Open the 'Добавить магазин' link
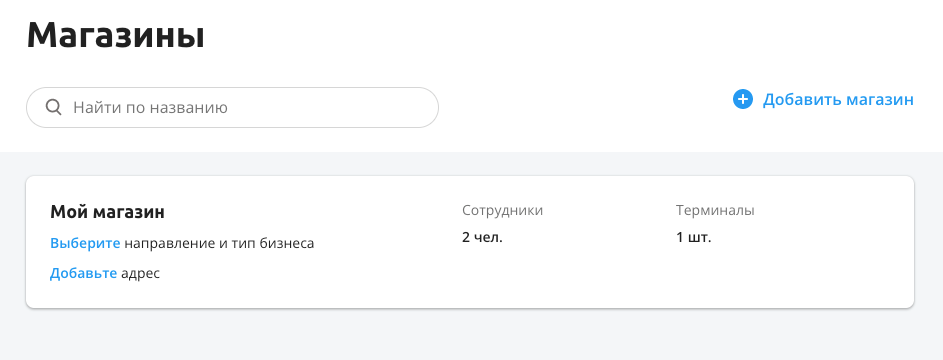Screen dimensions: 943x360 point(823,99)
